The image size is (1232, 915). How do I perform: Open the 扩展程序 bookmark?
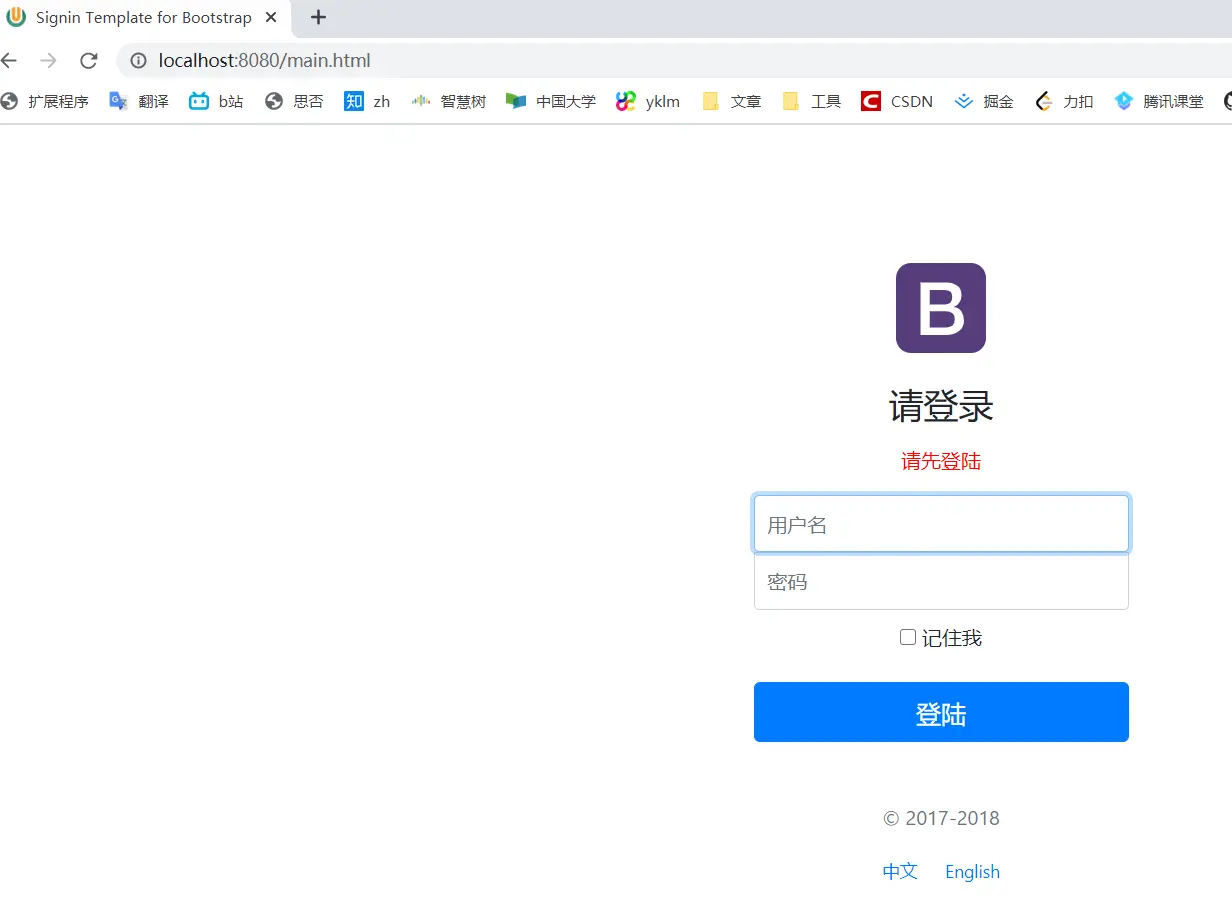pos(45,101)
